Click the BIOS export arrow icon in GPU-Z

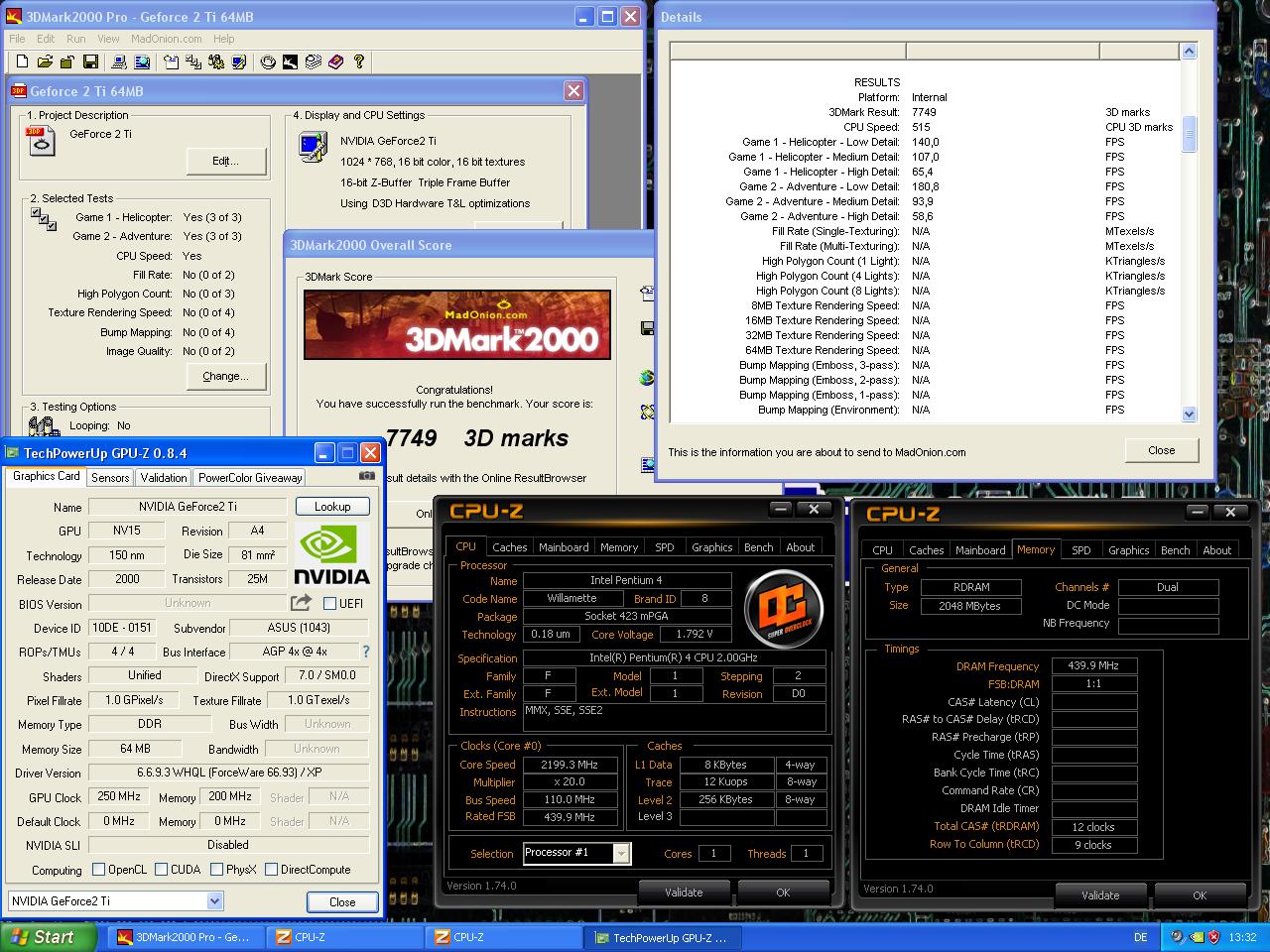[301, 603]
